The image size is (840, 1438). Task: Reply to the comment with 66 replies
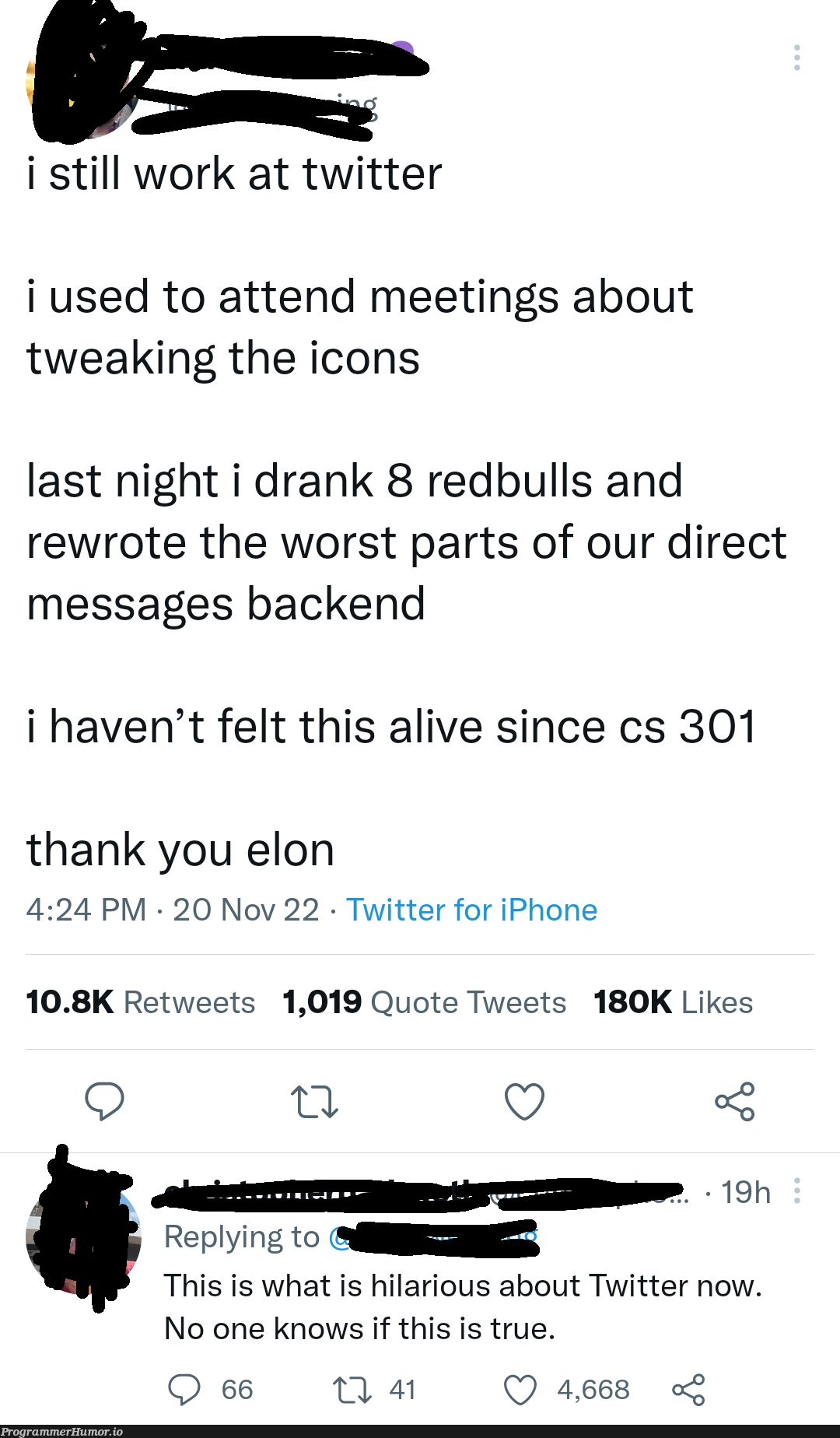coord(185,1390)
